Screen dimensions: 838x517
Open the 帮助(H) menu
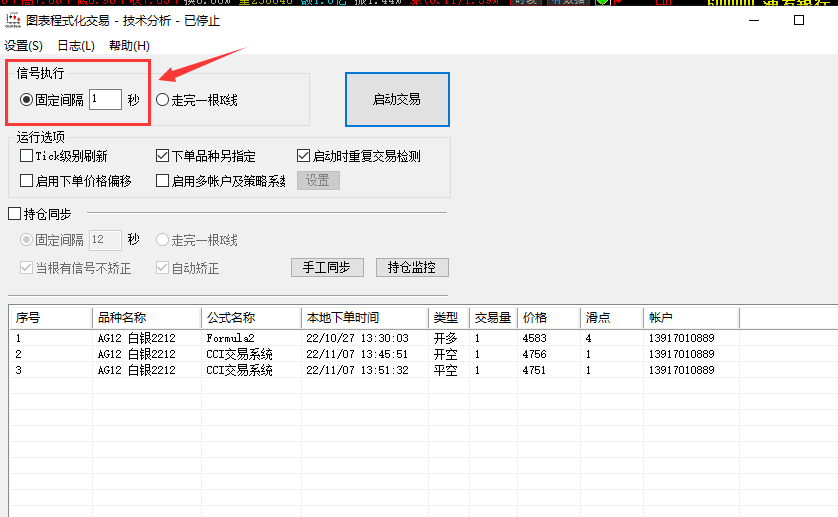pyautogui.click(x=129, y=46)
